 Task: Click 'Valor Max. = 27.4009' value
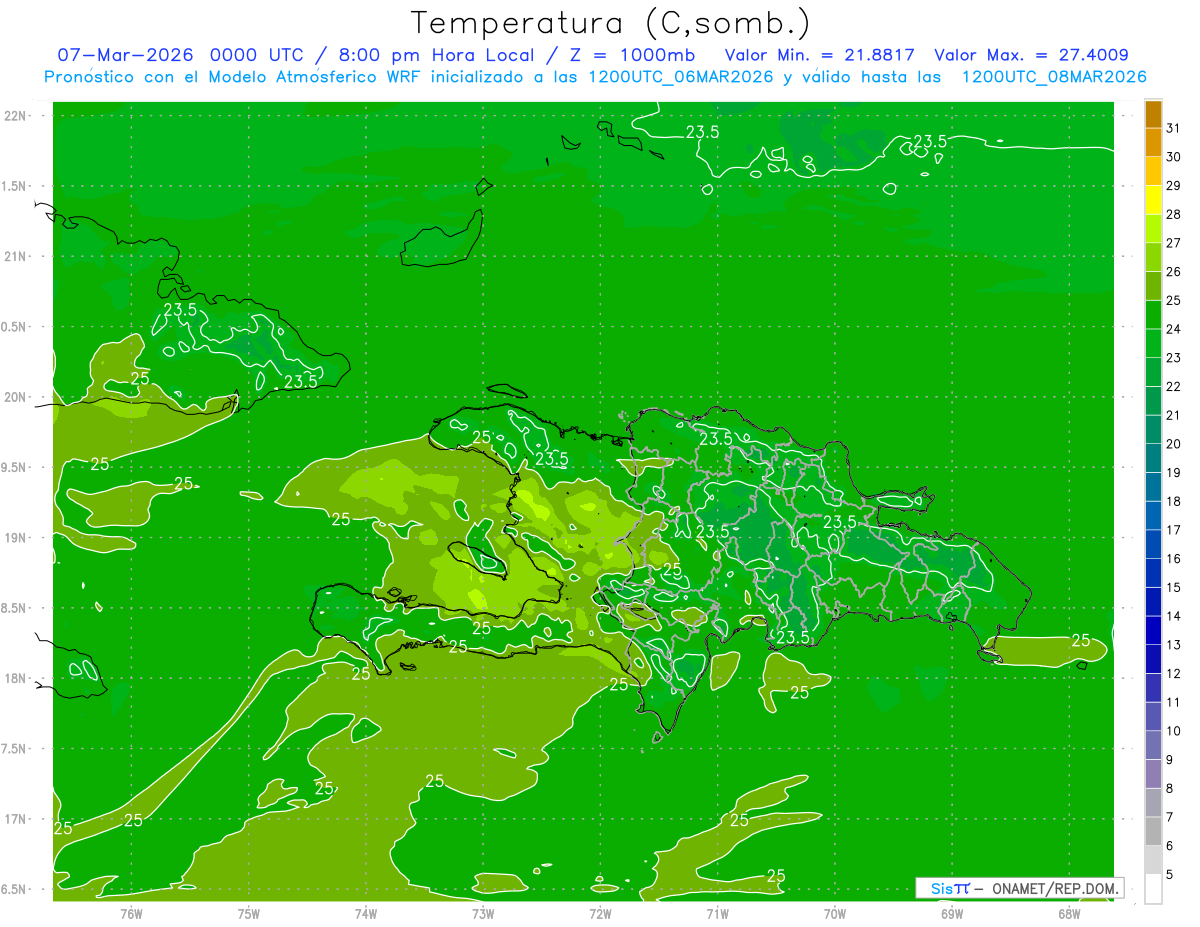click(1032, 55)
